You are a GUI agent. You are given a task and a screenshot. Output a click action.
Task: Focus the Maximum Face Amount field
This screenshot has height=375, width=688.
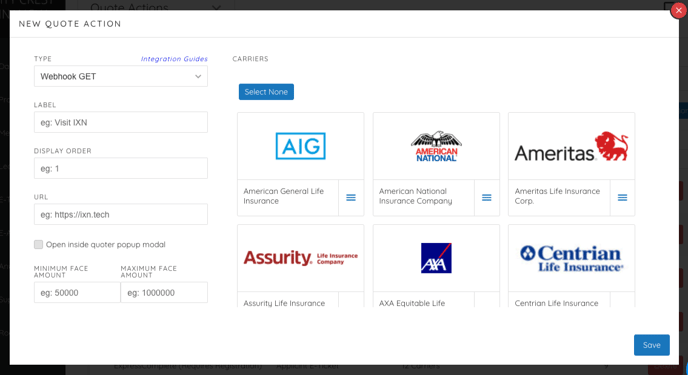(164, 293)
